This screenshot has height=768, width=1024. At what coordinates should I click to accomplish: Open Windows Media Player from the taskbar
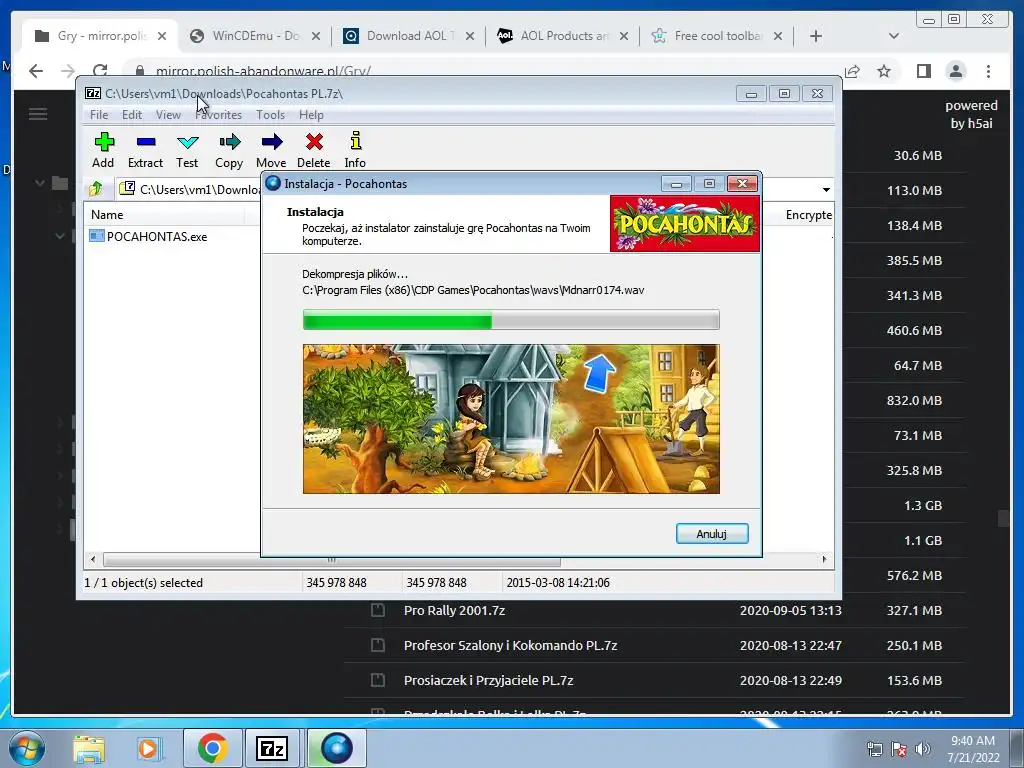coord(148,748)
